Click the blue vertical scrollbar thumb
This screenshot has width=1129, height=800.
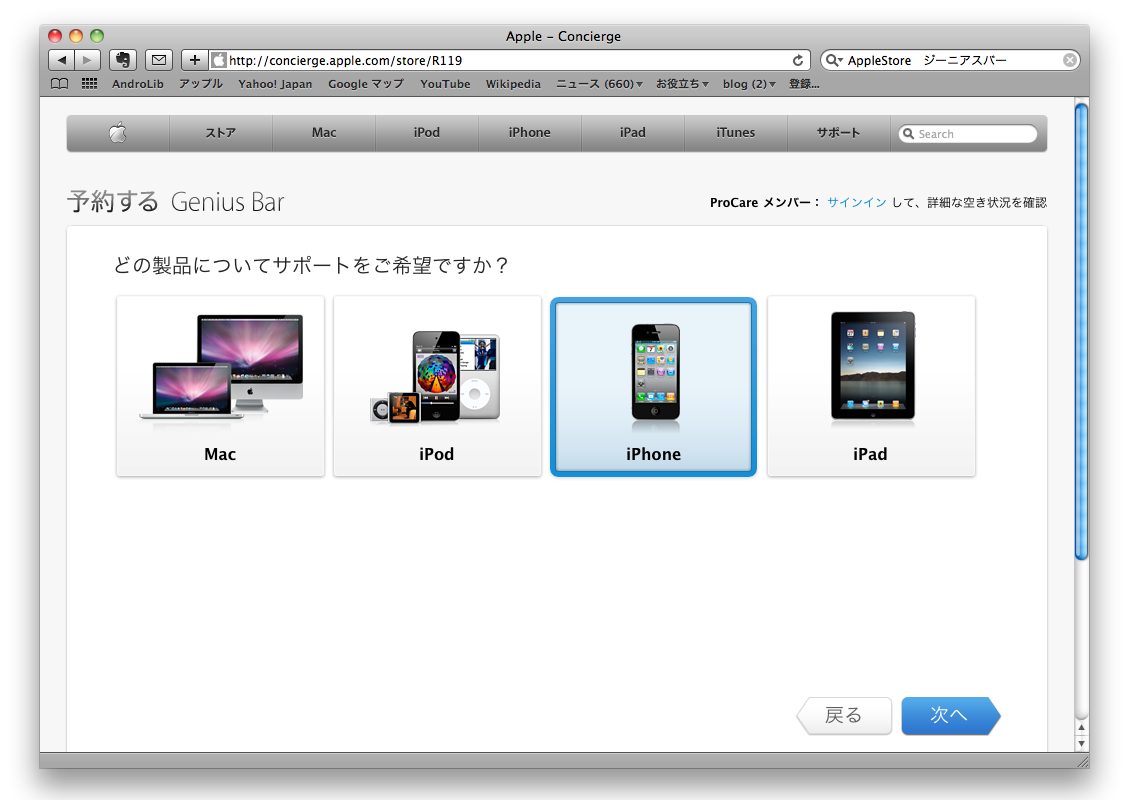[x=1081, y=331]
